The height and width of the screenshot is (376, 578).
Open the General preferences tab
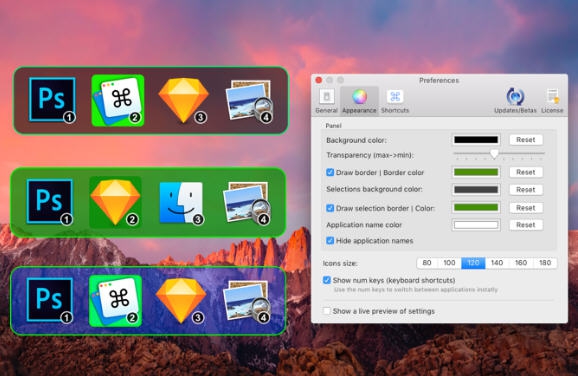click(326, 101)
